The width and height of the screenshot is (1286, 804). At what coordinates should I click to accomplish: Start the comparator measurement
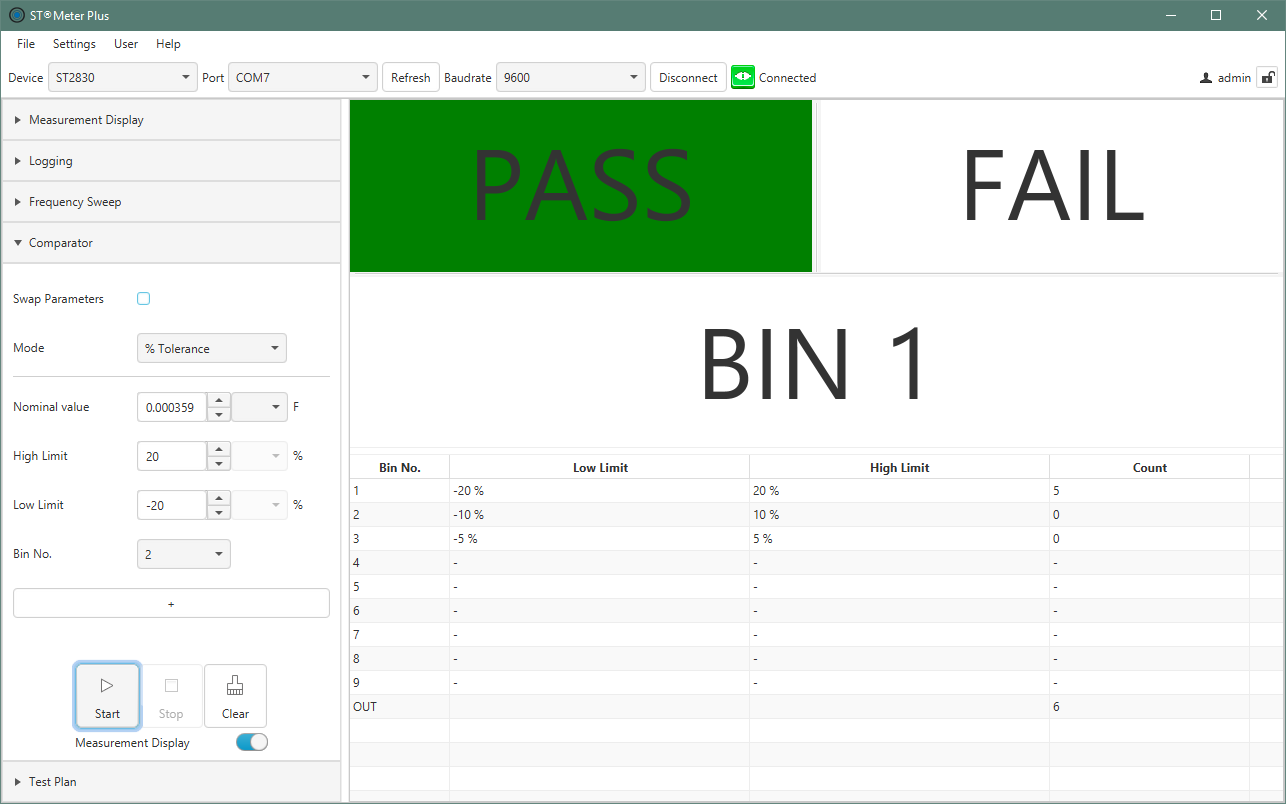pos(107,696)
